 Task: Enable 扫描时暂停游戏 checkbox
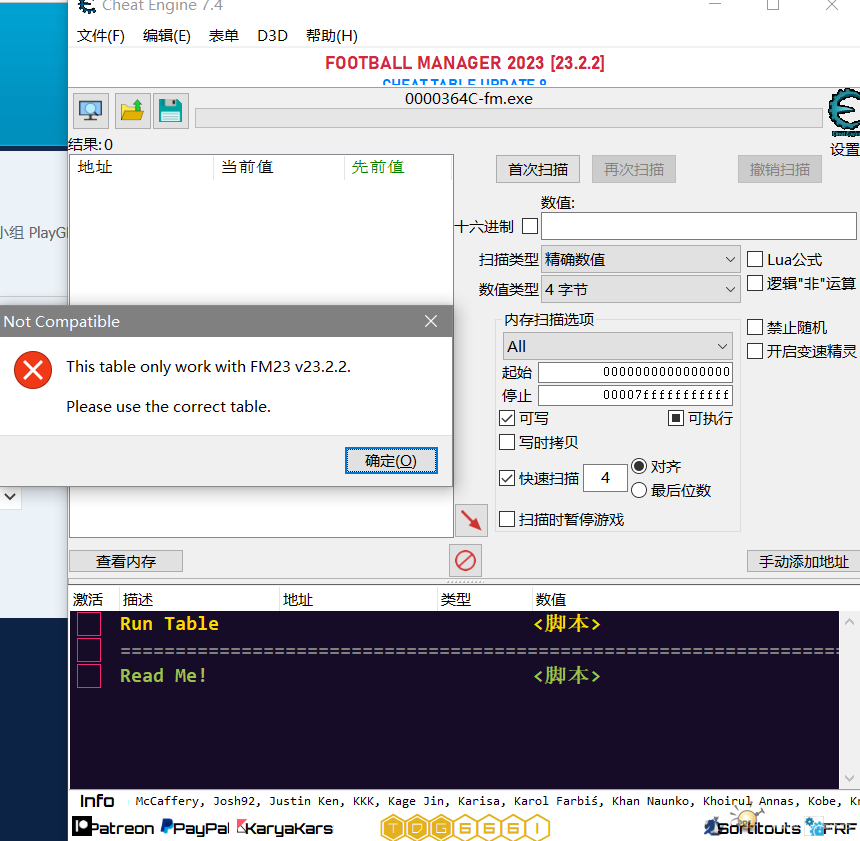[x=507, y=519]
